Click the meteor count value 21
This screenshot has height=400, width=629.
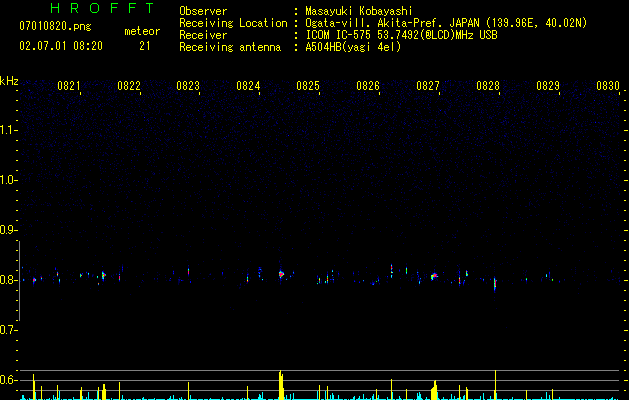pos(145,46)
